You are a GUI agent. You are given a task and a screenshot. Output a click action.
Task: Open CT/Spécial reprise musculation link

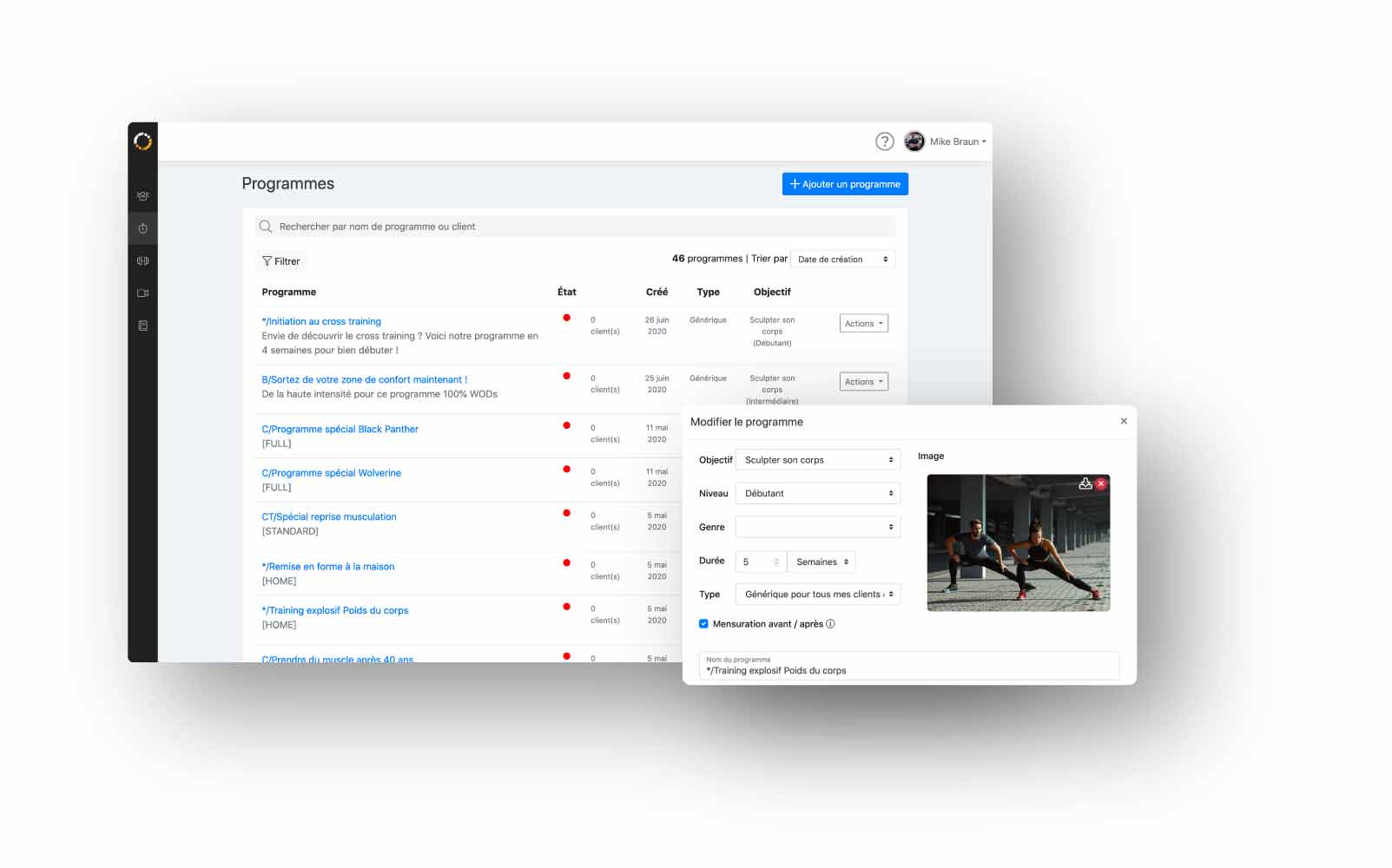coord(328,516)
